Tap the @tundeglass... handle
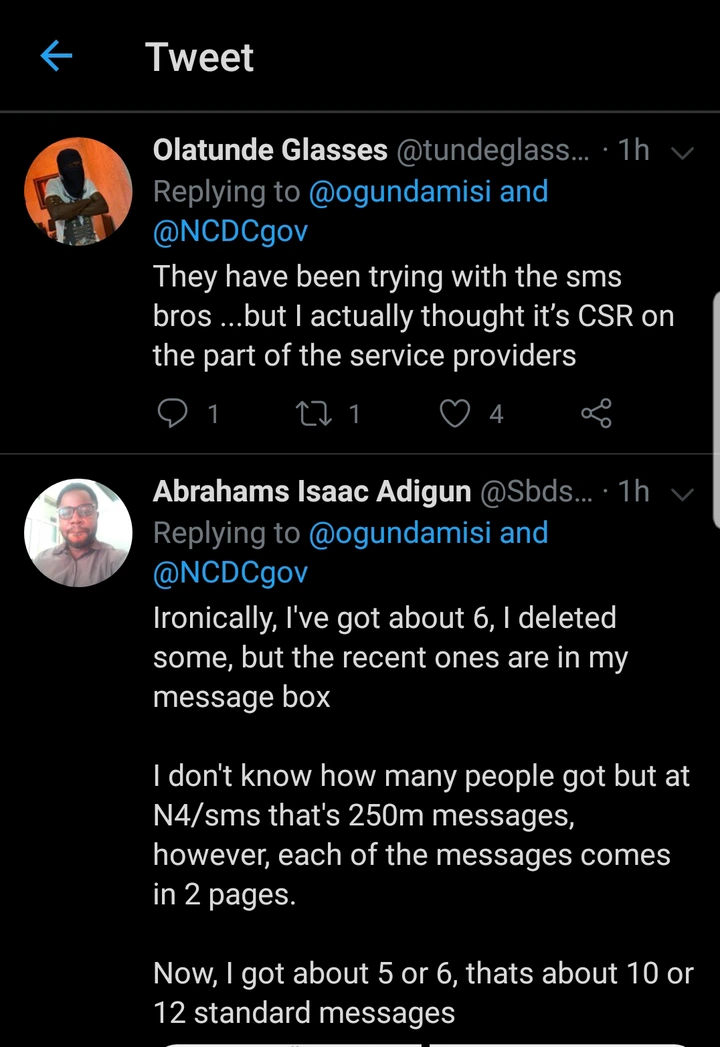Screen dimensions: 720x1047 494,151
